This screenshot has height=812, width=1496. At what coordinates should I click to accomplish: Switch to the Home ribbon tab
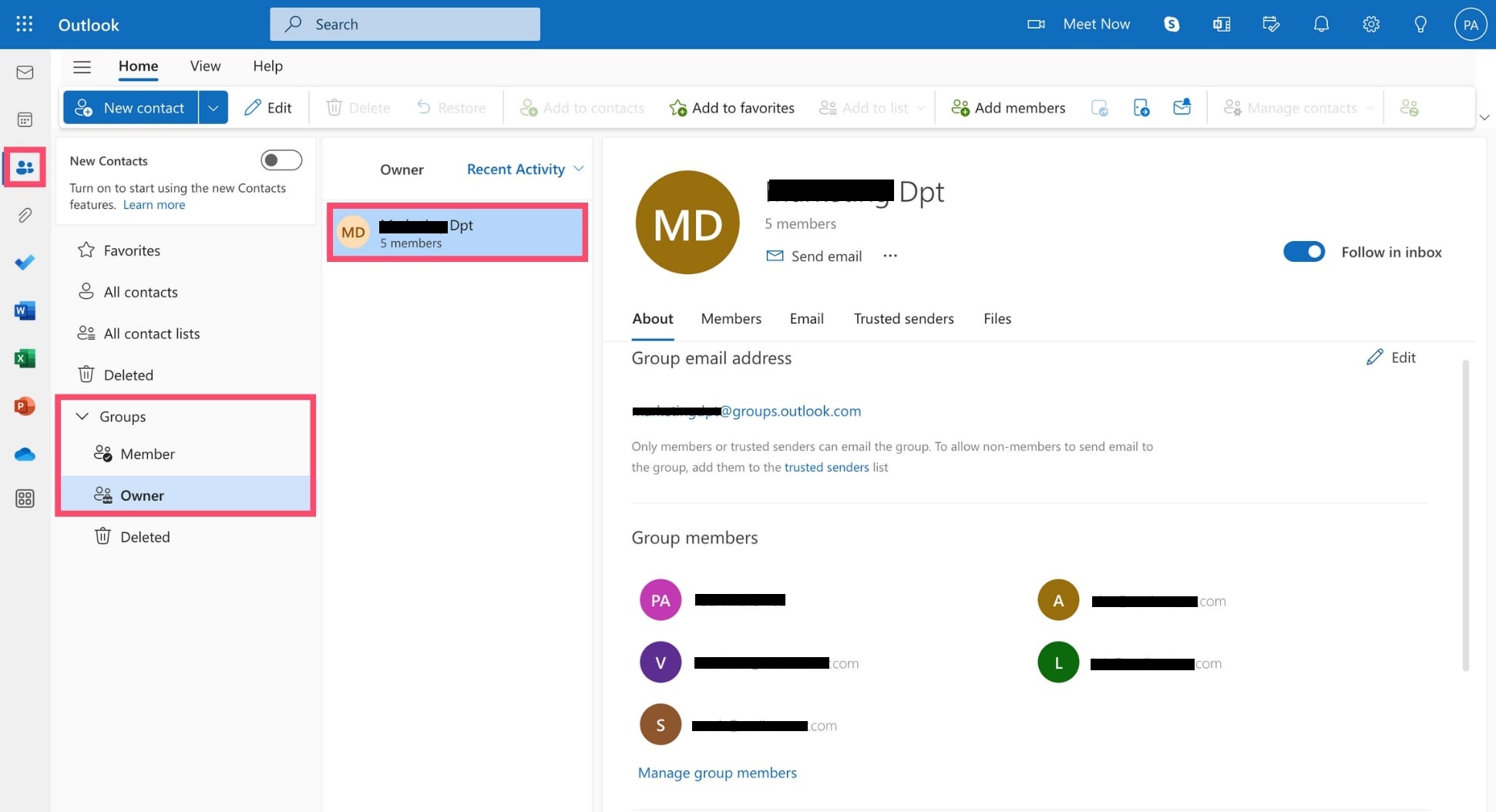(138, 66)
